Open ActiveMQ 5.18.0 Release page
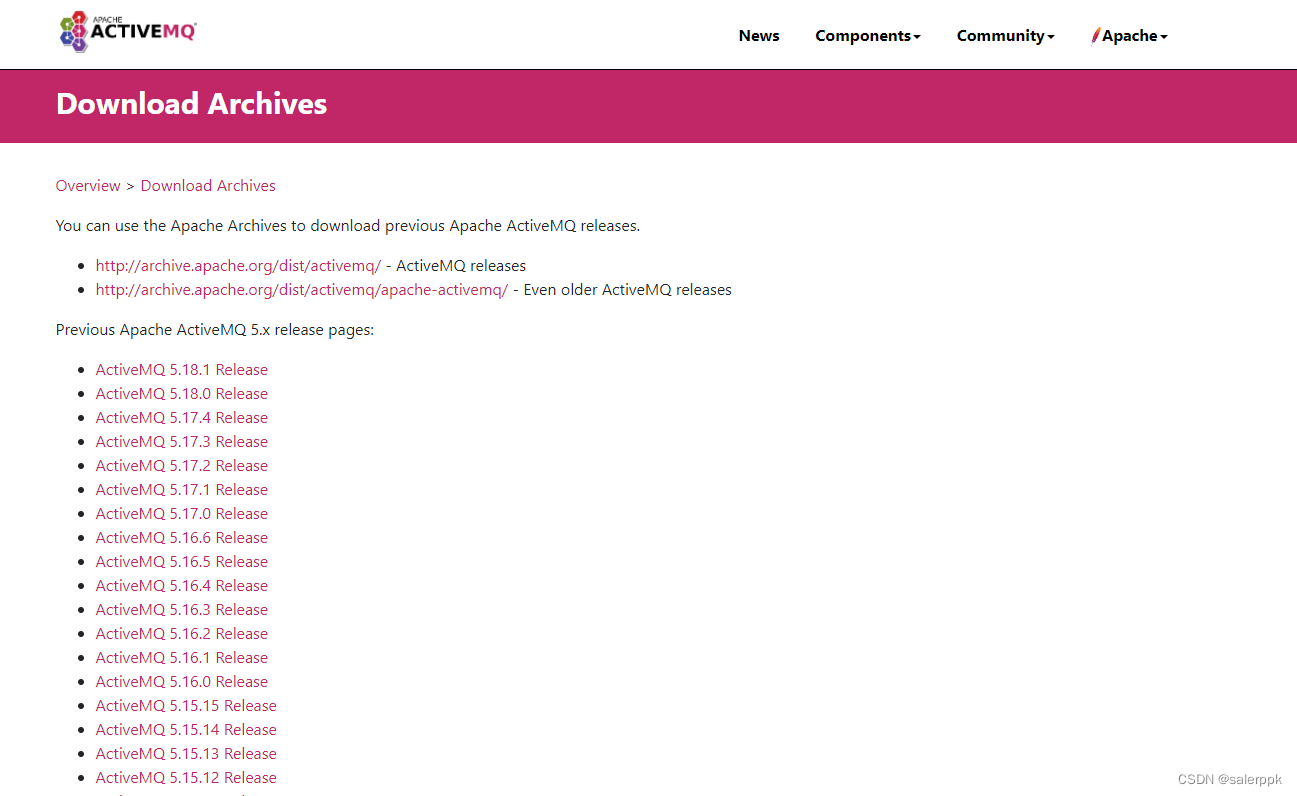This screenshot has width=1297, height=796. point(181,393)
